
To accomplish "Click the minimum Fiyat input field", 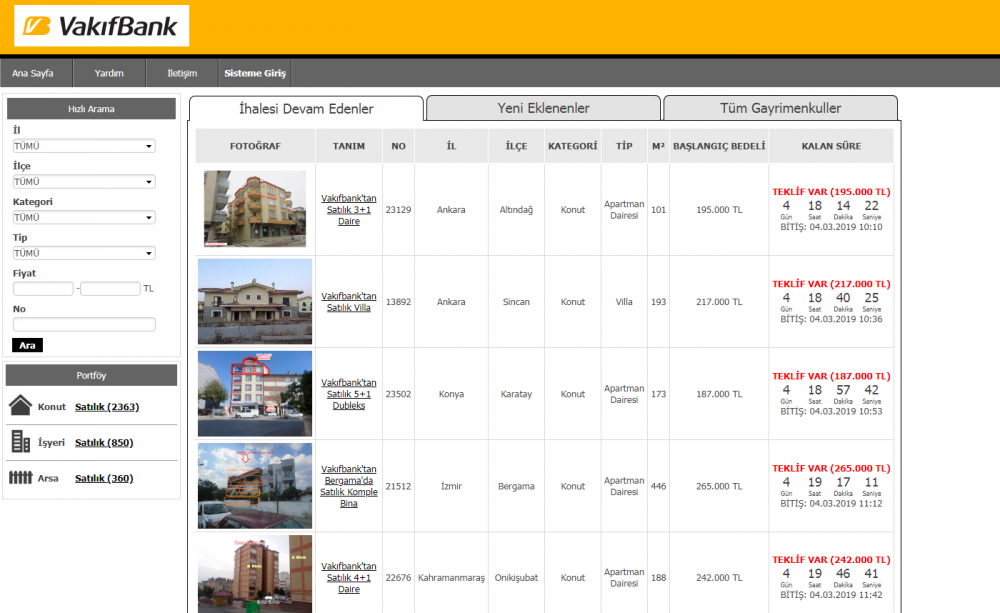I will [x=43, y=289].
